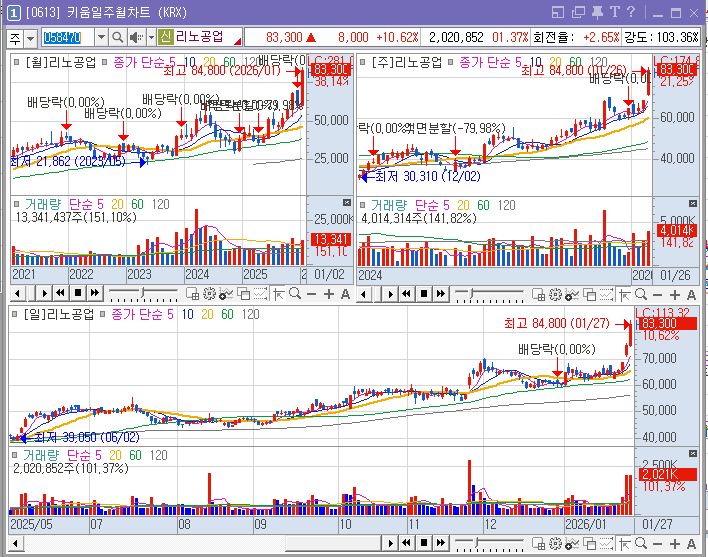Fast forward in the weekly chart toolbar
The image size is (708, 557).
coord(441,294)
